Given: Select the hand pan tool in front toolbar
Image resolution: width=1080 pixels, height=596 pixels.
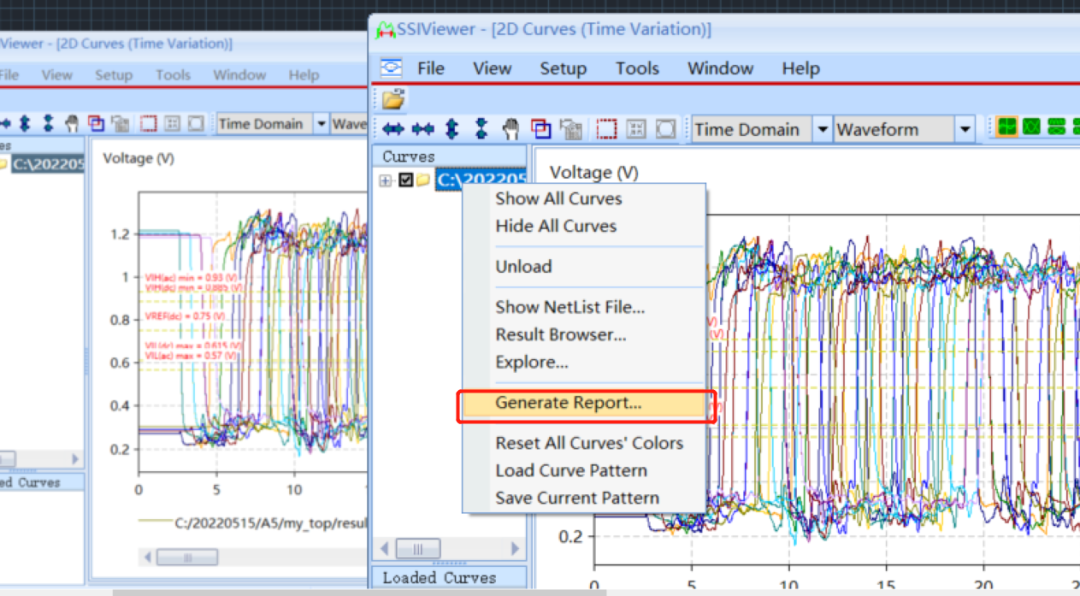Looking at the screenshot, I should [510, 129].
